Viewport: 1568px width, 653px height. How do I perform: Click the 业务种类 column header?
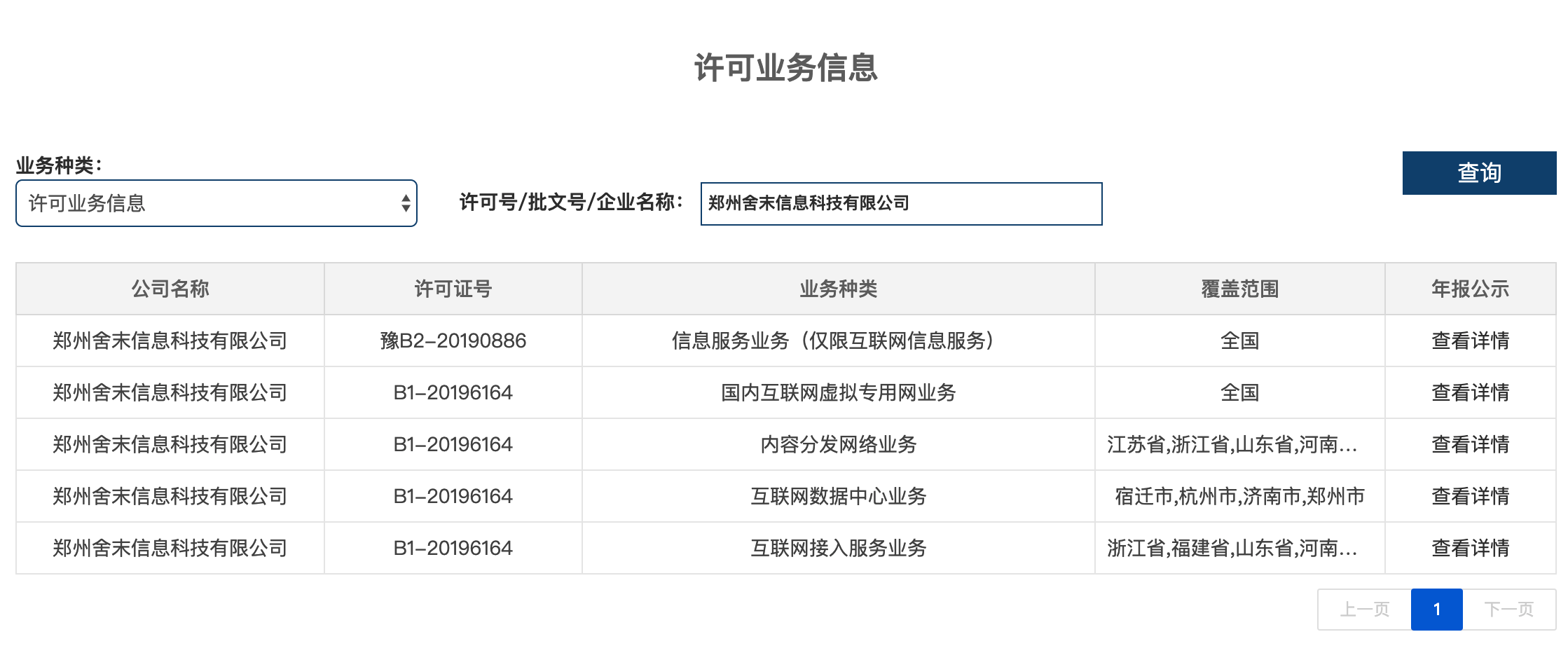(x=839, y=289)
